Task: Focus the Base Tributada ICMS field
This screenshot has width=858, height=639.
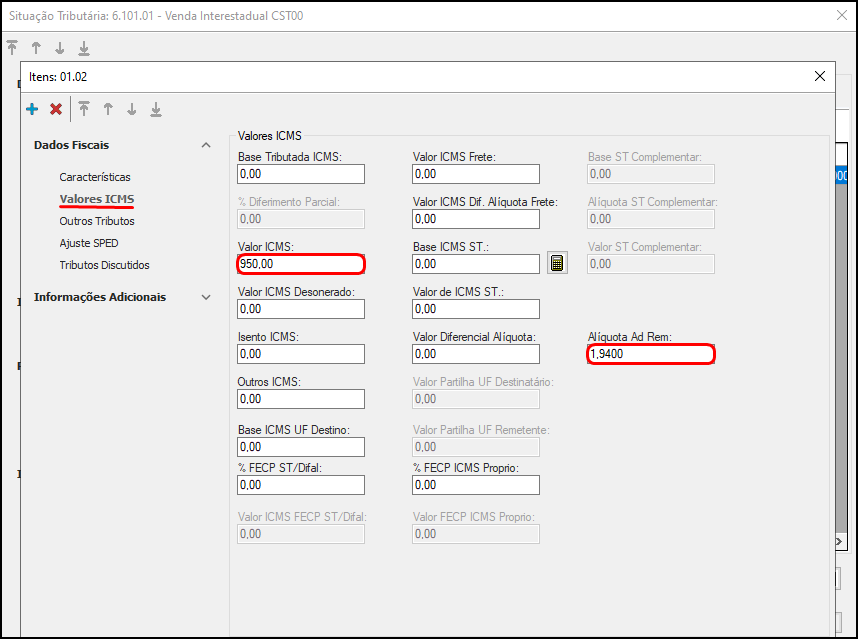Action: coord(301,174)
